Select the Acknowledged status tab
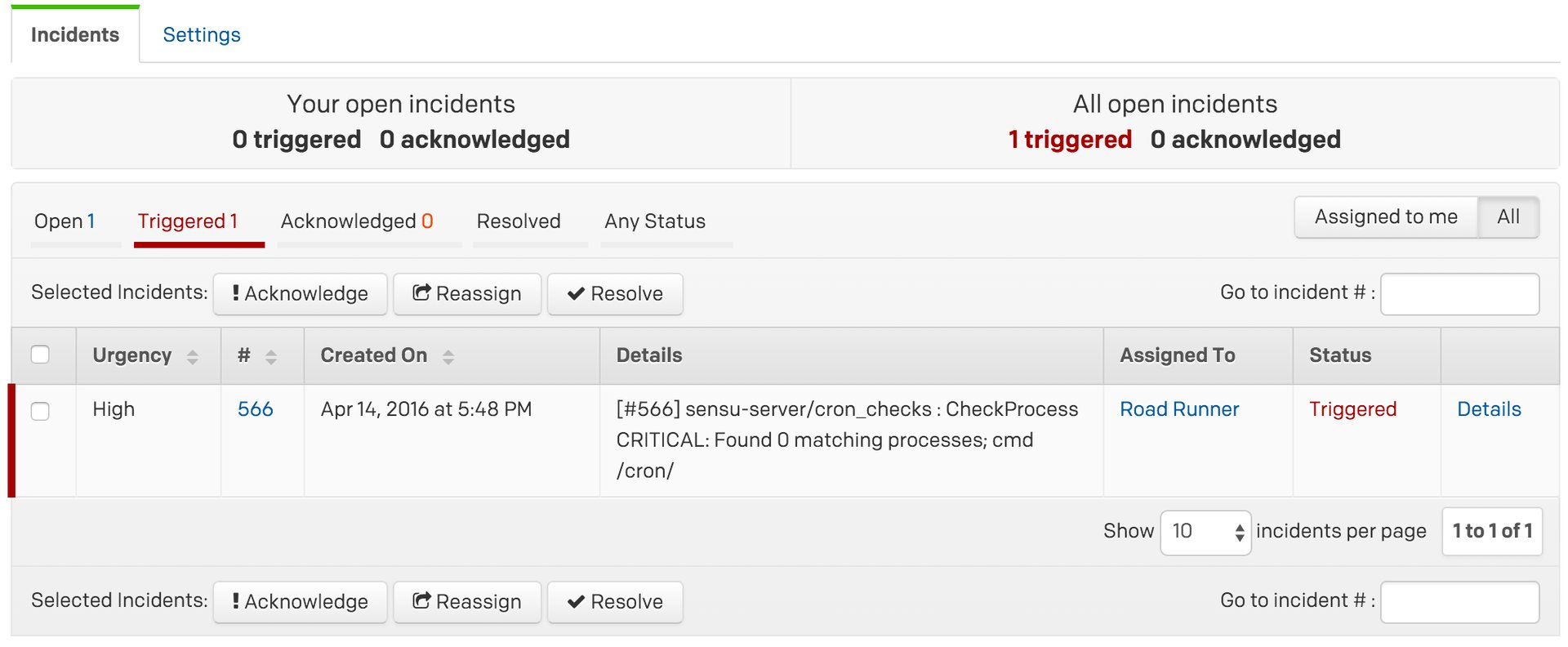The width and height of the screenshot is (1568, 647). (357, 221)
